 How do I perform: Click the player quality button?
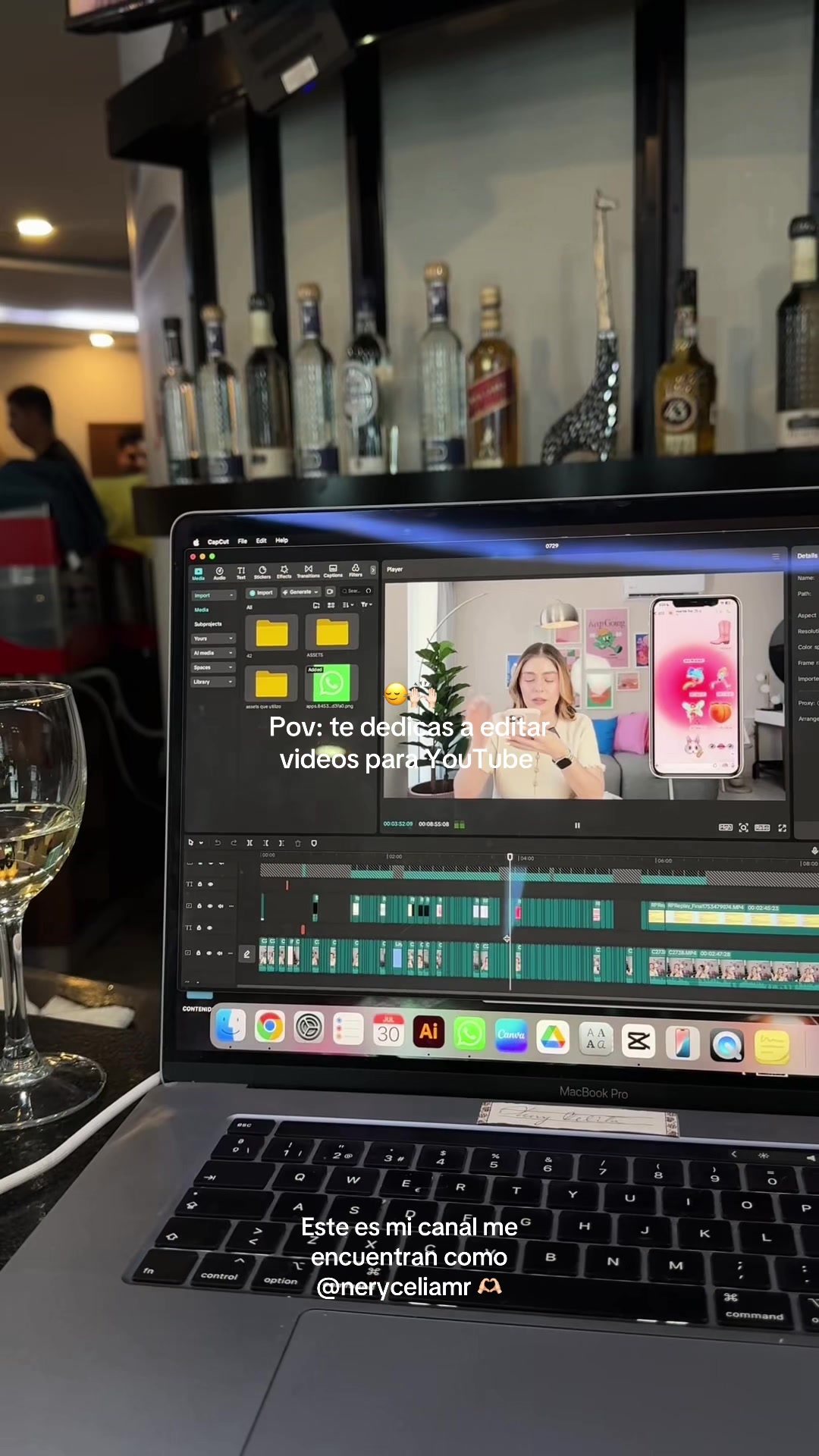(x=726, y=827)
